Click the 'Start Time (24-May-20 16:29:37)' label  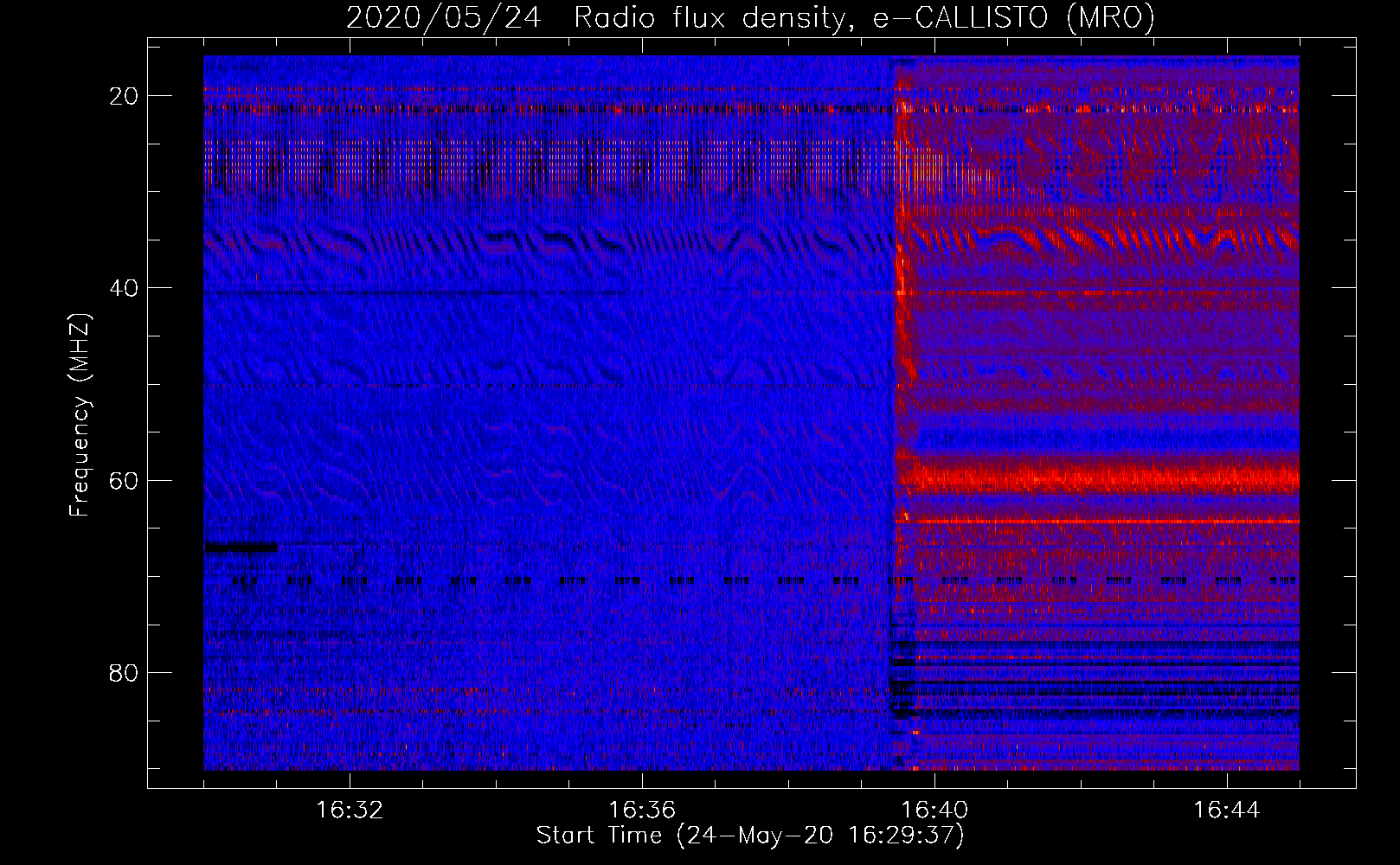coord(750,836)
